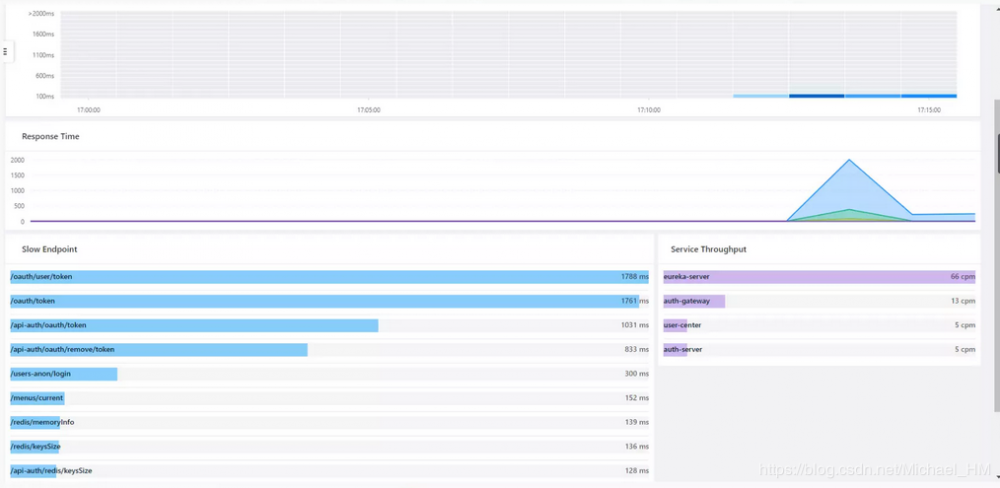
Task: Select /oauth/user/token slow endpoint bar
Action: [x=329, y=277]
